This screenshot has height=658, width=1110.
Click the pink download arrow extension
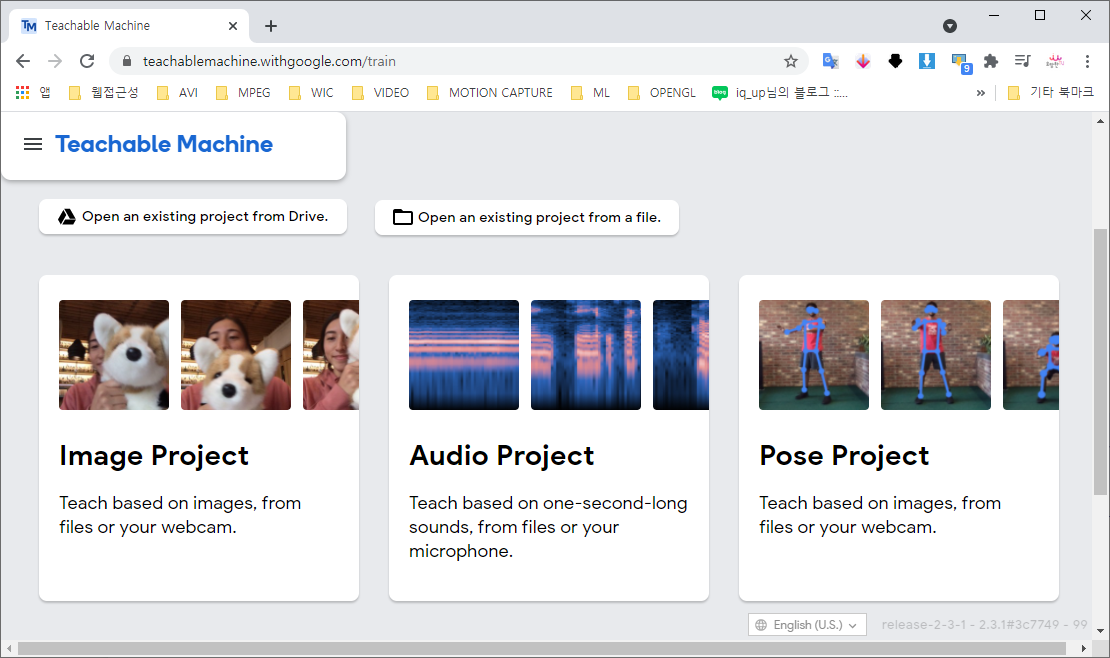[862, 62]
